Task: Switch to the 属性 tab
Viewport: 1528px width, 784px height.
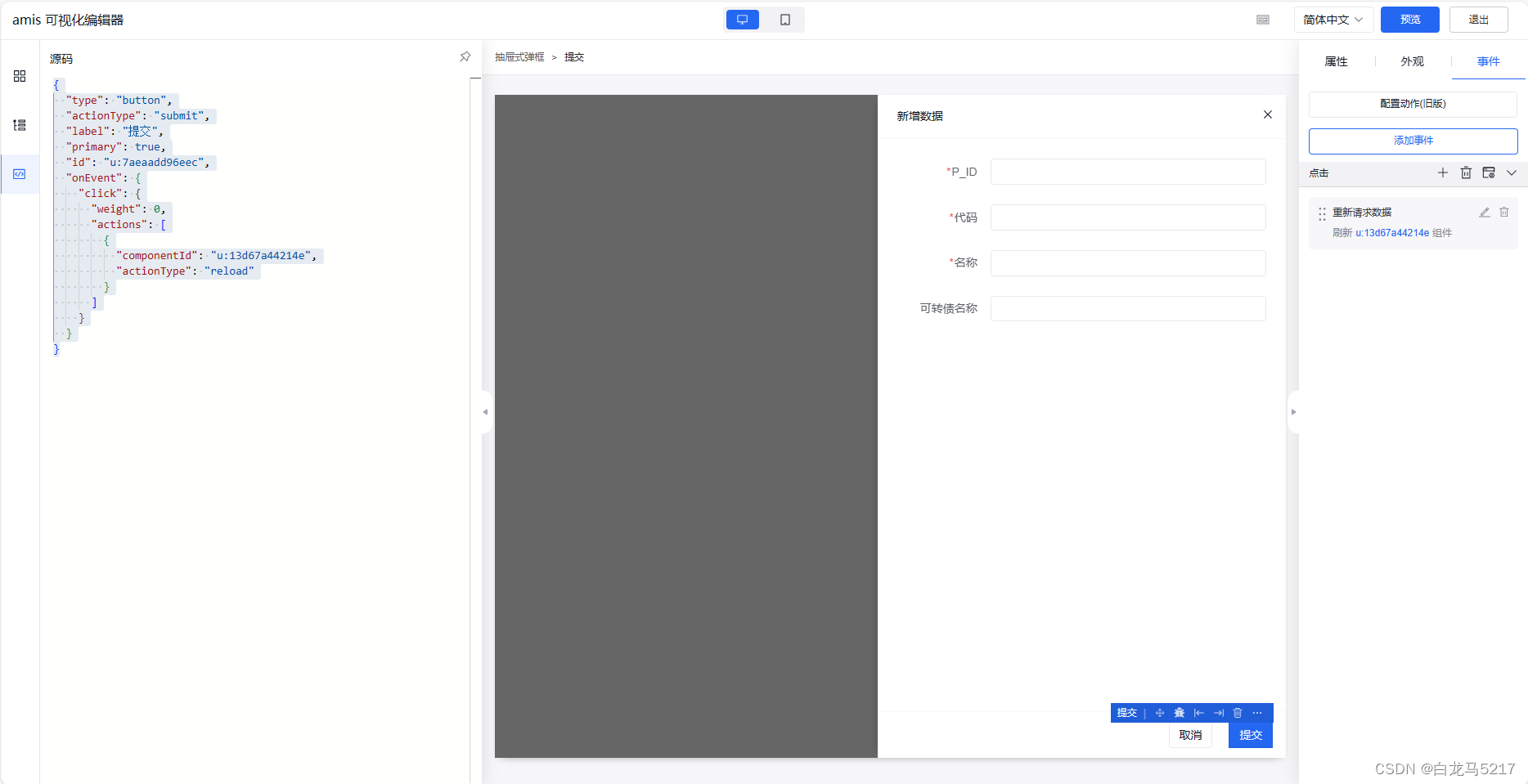Action: point(1336,61)
